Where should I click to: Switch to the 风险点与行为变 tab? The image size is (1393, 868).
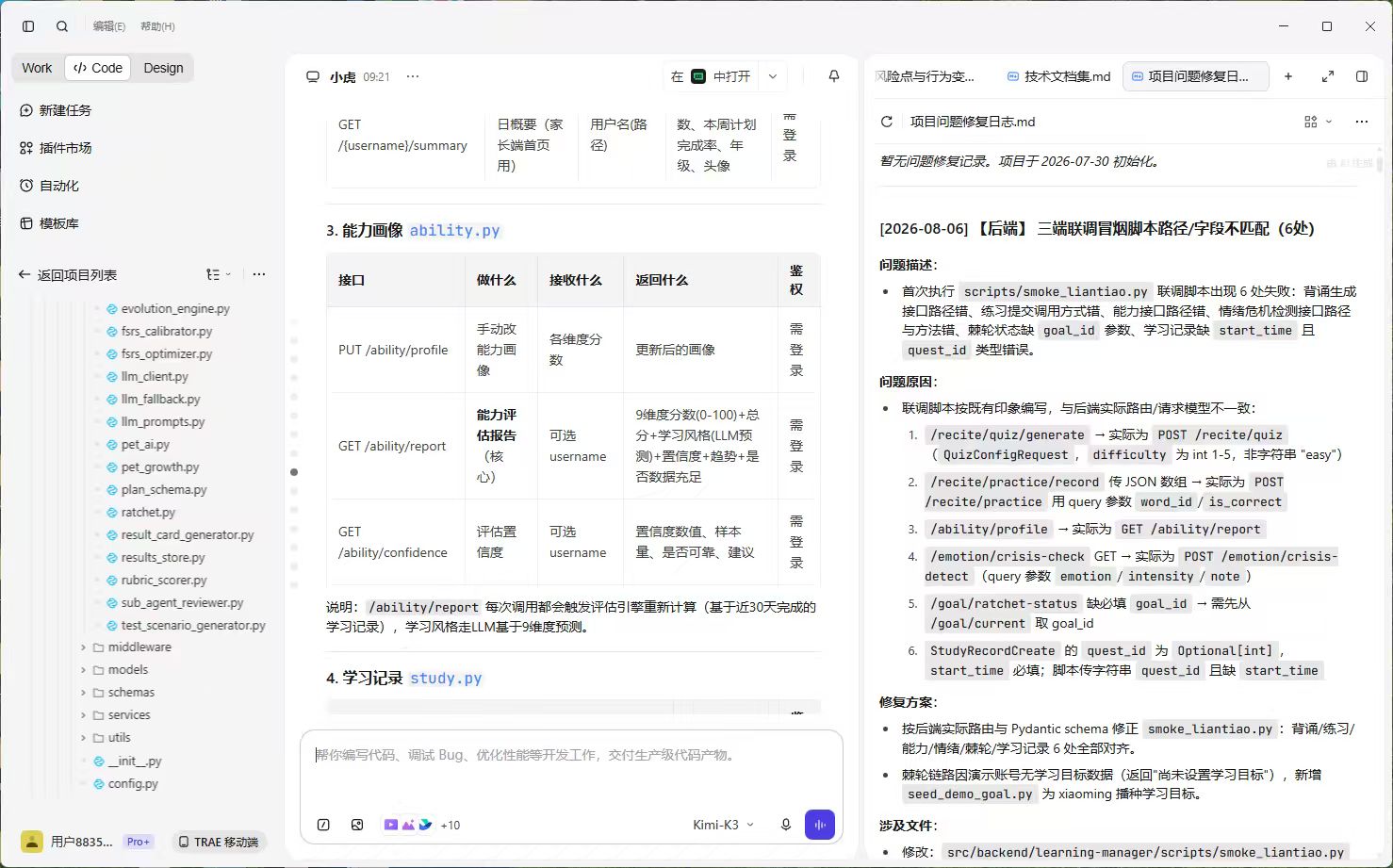[x=926, y=76]
